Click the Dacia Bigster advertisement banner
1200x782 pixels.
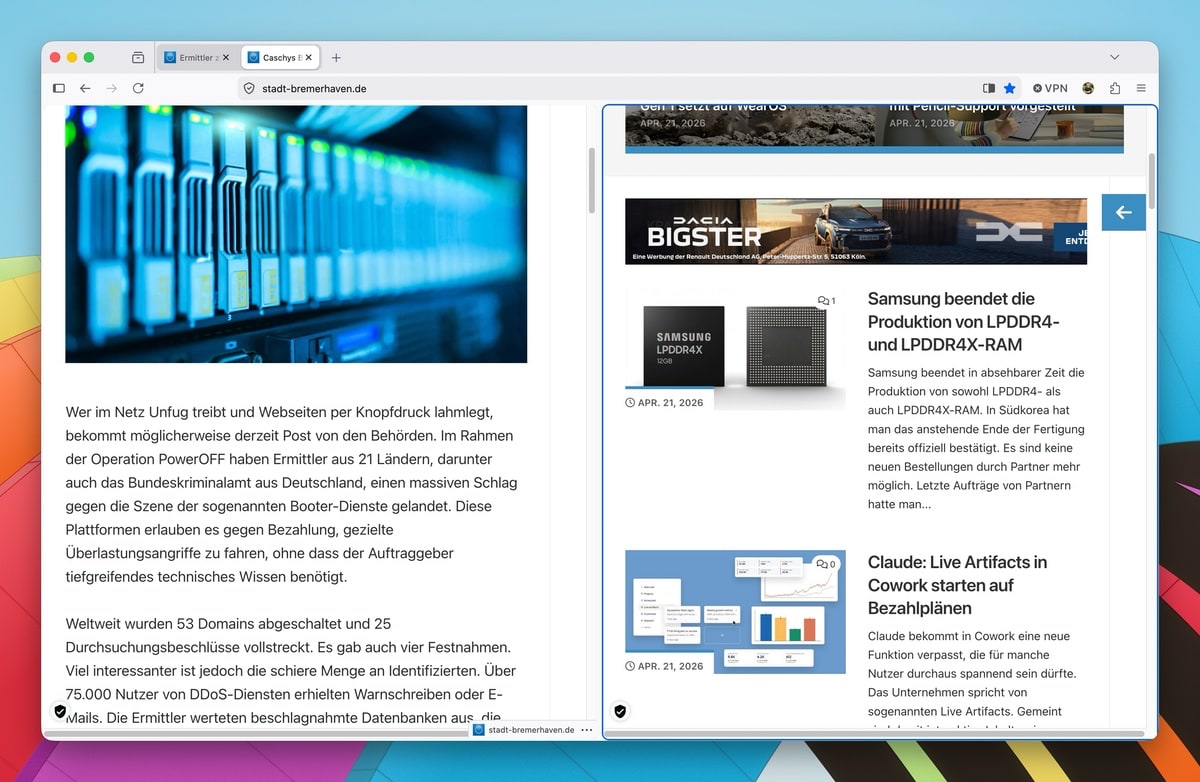855,231
